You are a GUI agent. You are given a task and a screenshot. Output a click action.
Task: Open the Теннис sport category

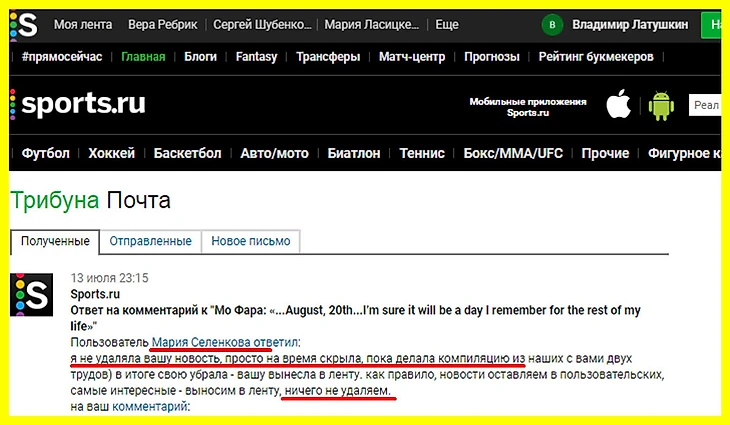(x=422, y=153)
